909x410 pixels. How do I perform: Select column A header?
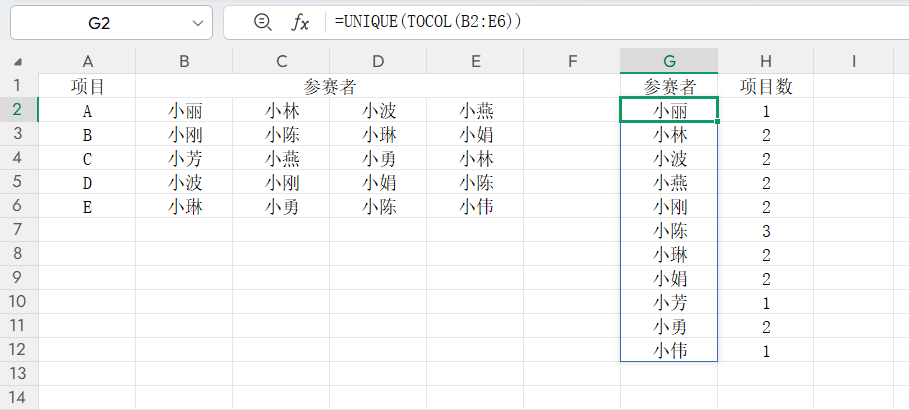[88, 61]
